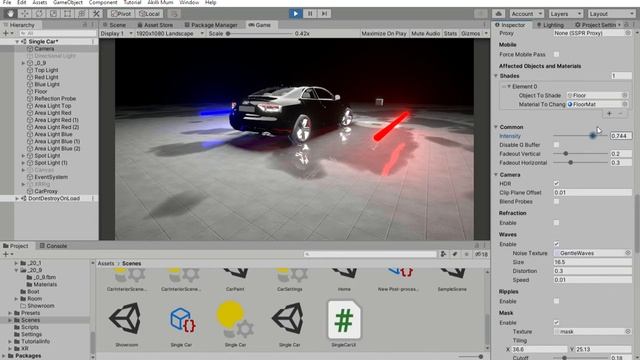
Task: Select the Rect transform tool
Action: pos(67,13)
